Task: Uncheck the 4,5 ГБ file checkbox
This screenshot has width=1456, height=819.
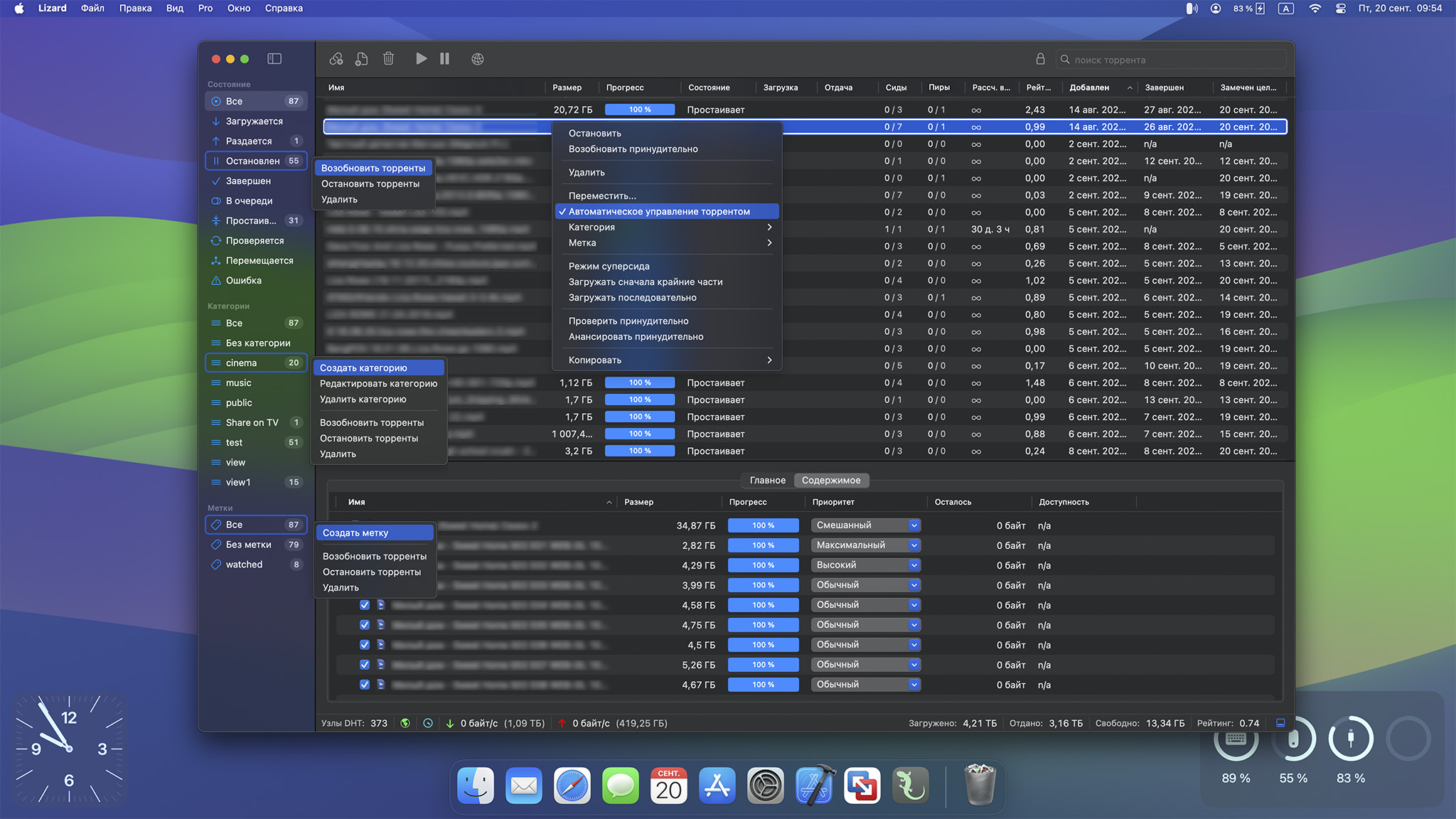Action: (365, 645)
